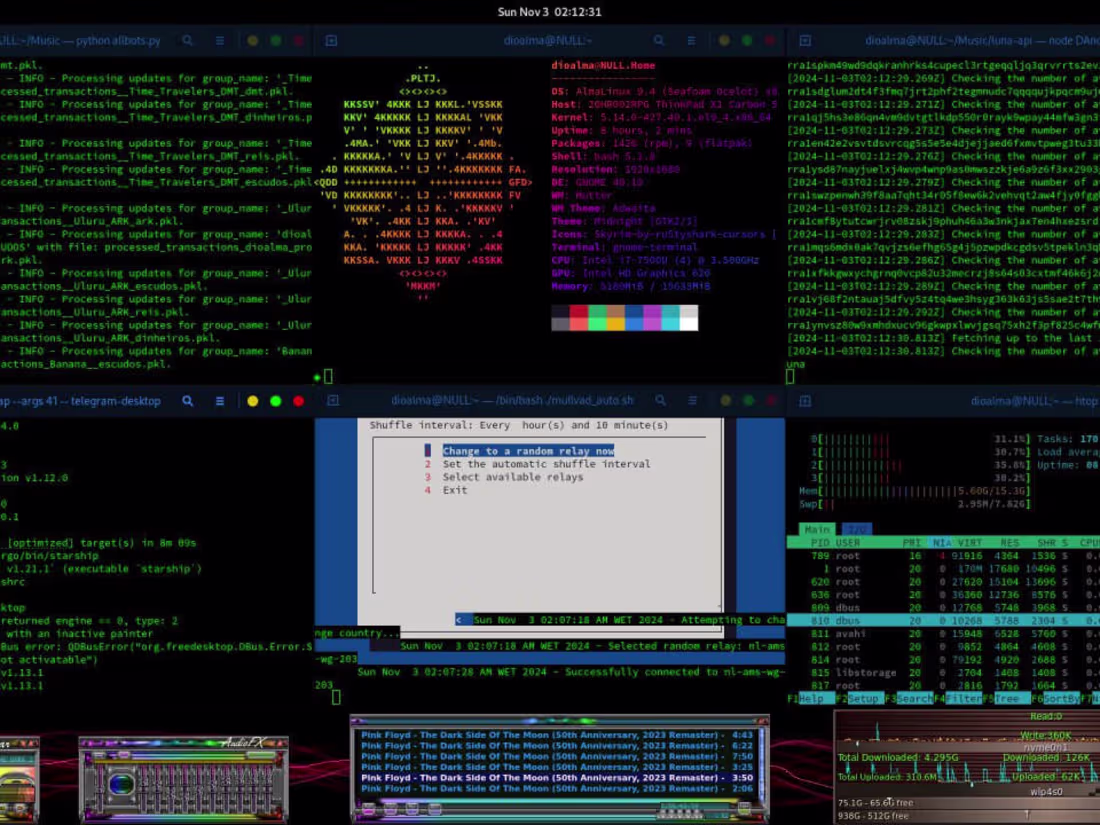Select highlighted playlist track lasting 3:50

click(x=557, y=777)
